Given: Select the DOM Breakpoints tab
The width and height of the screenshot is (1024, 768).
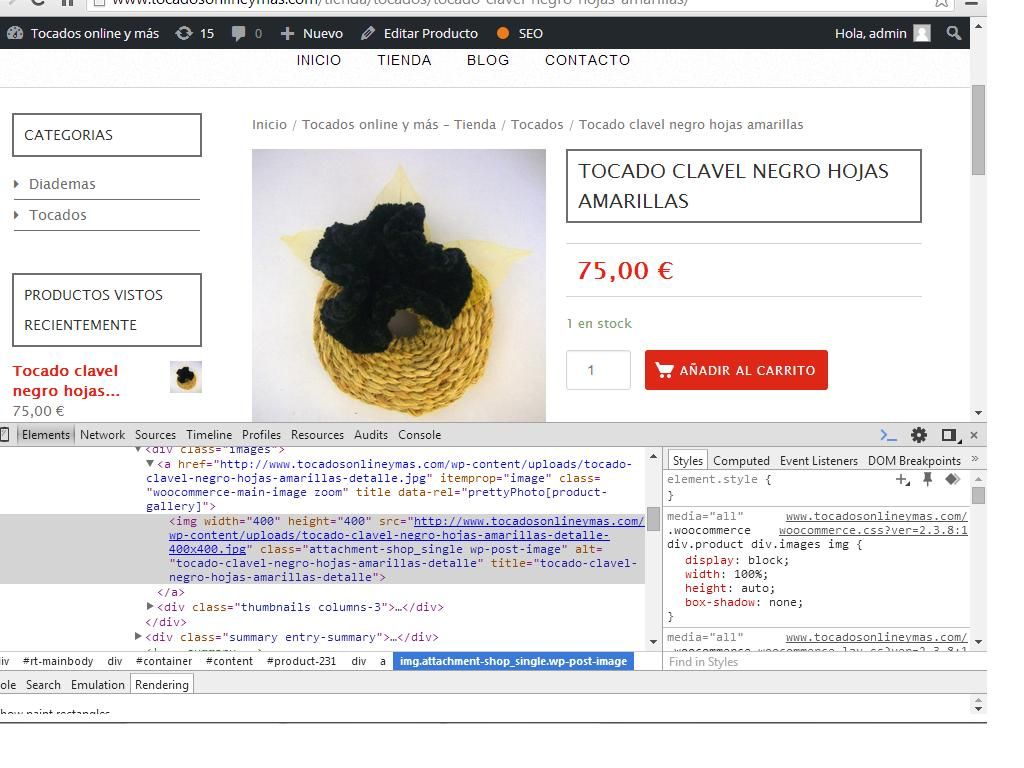Looking at the screenshot, I should [x=914, y=461].
